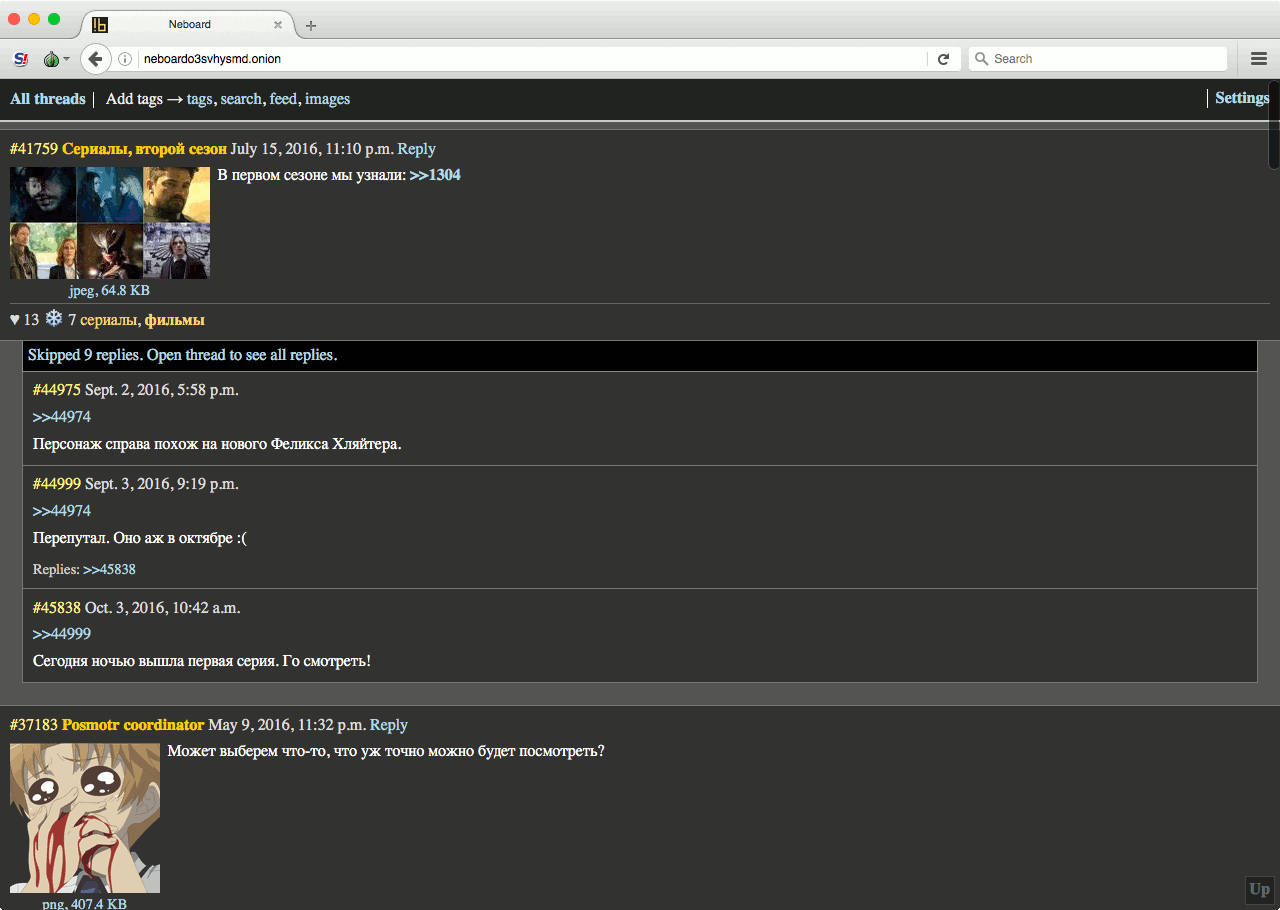Click the Up button in the corner

coord(1259,889)
